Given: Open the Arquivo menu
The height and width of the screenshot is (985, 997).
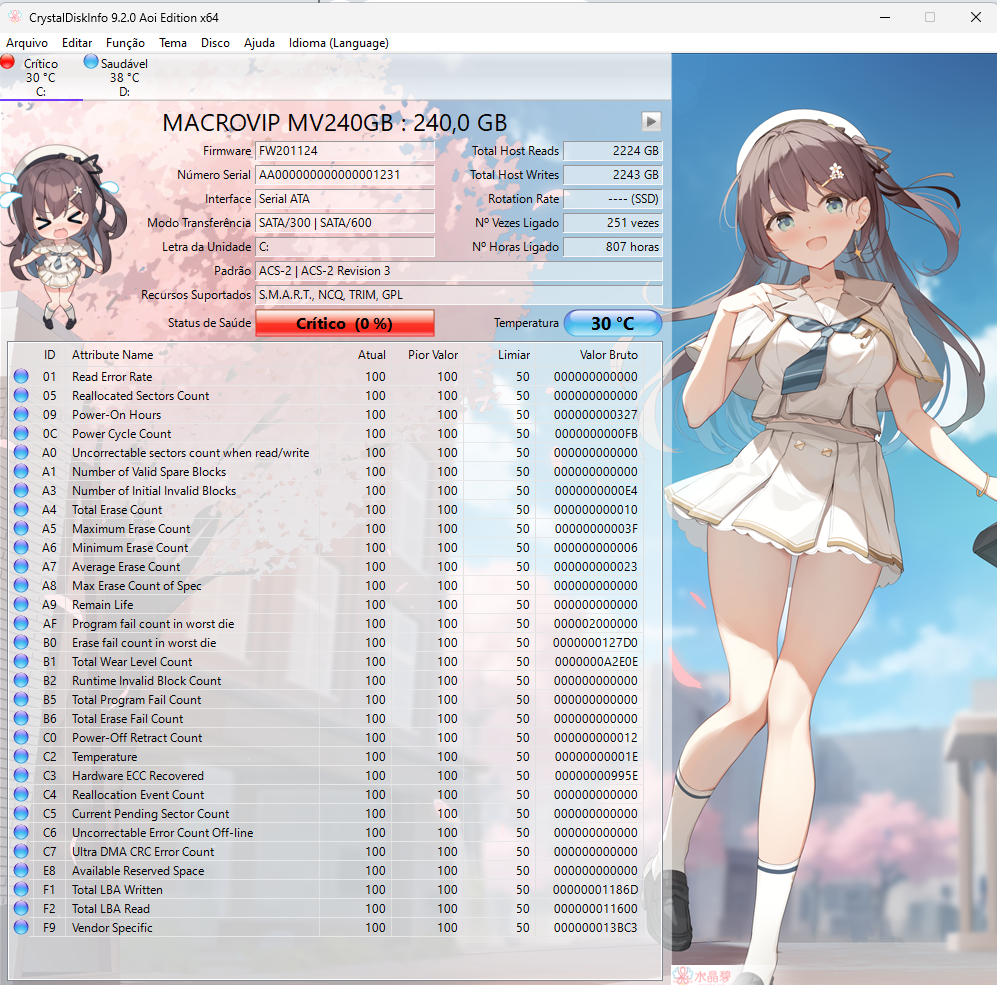Looking at the screenshot, I should point(27,43).
